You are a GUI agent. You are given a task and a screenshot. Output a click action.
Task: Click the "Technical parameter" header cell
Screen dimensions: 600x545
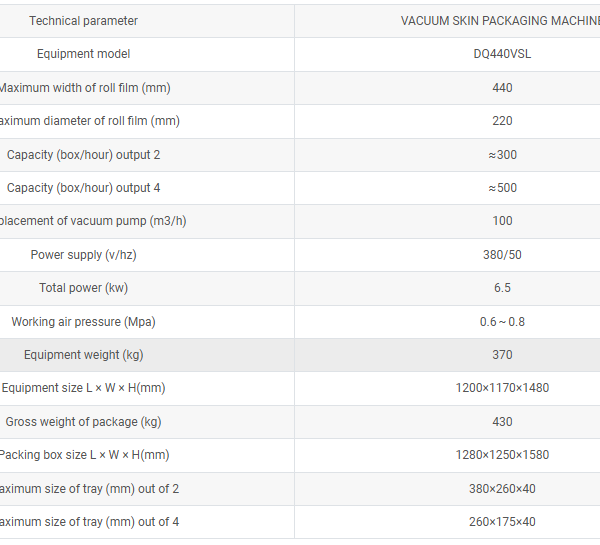point(84,21)
